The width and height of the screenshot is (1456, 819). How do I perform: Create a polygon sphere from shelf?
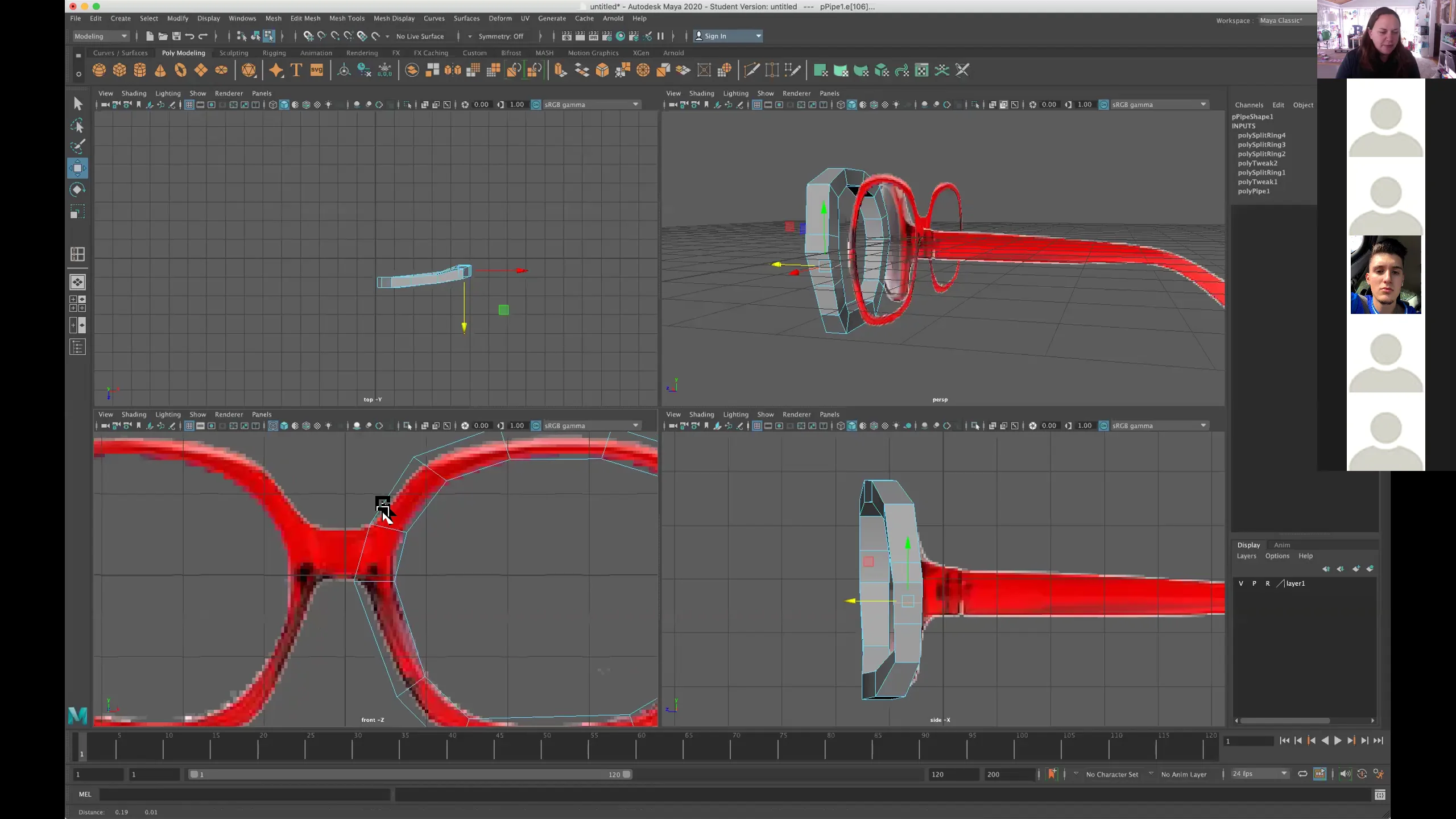(99, 70)
